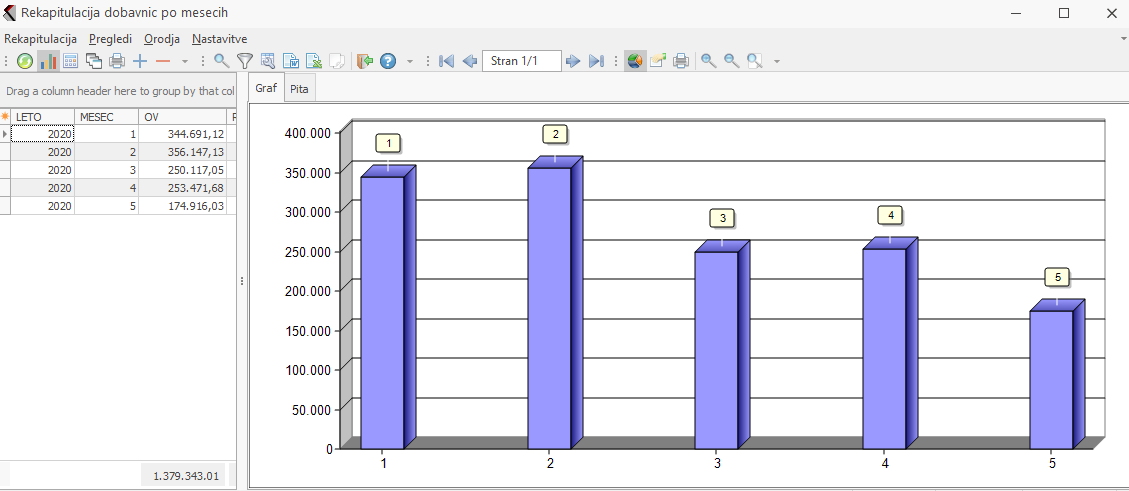Switch to the Pita tab
This screenshot has width=1129, height=491.
click(x=299, y=88)
